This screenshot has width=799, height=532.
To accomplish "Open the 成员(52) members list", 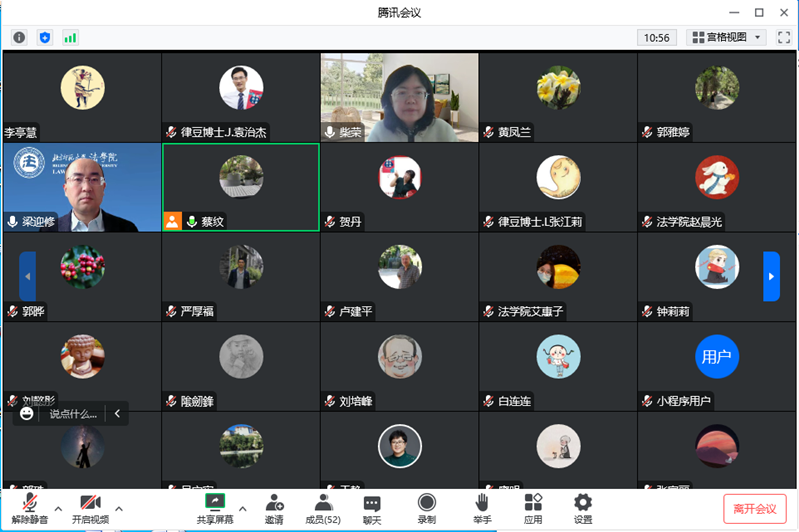I will click(323, 503).
